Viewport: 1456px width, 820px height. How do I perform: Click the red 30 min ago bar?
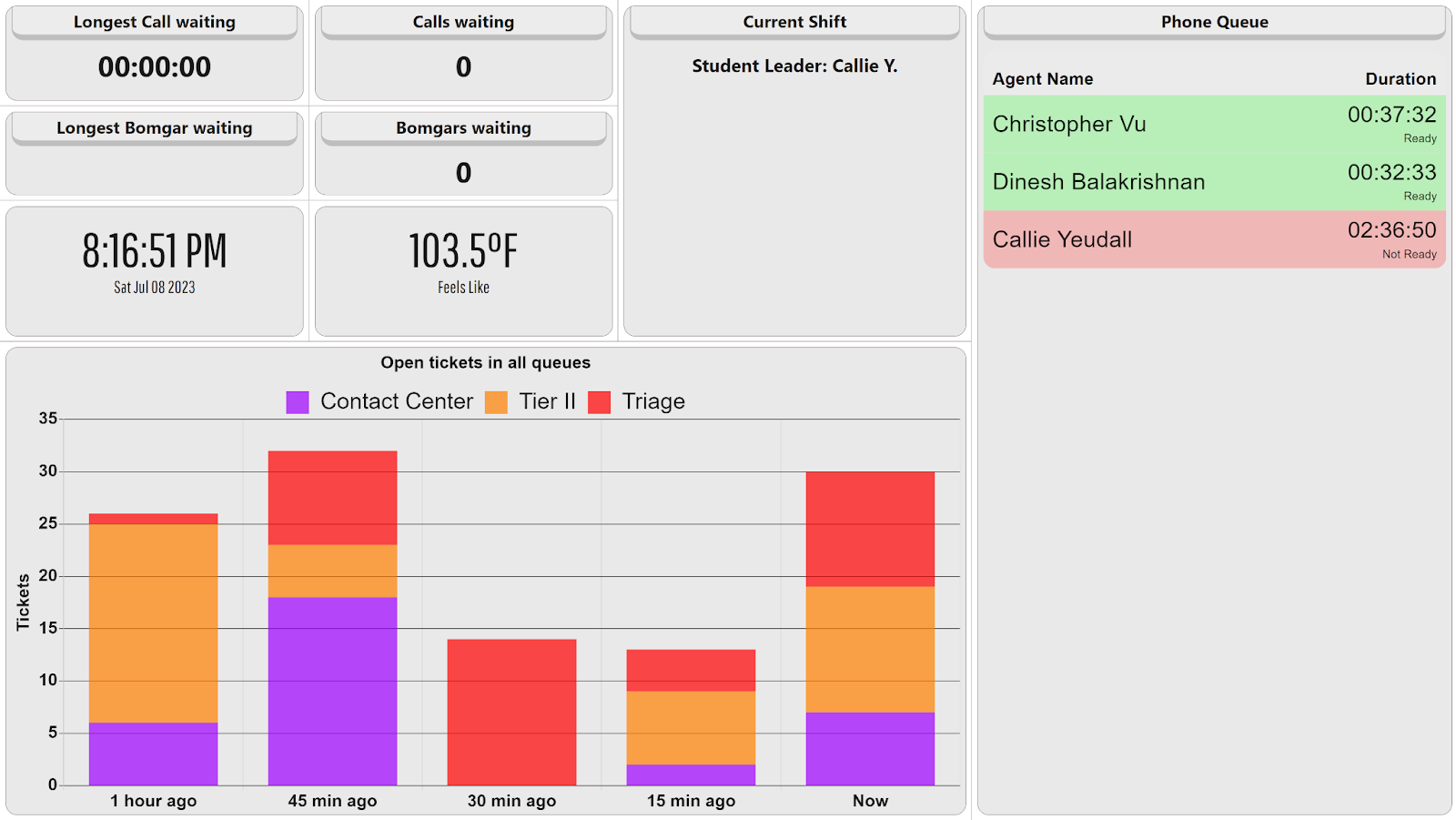pos(511,712)
